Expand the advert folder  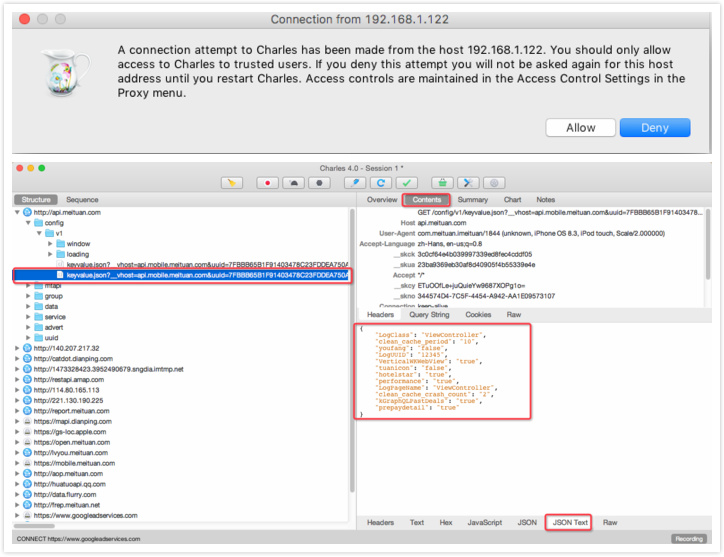point(28,327)
